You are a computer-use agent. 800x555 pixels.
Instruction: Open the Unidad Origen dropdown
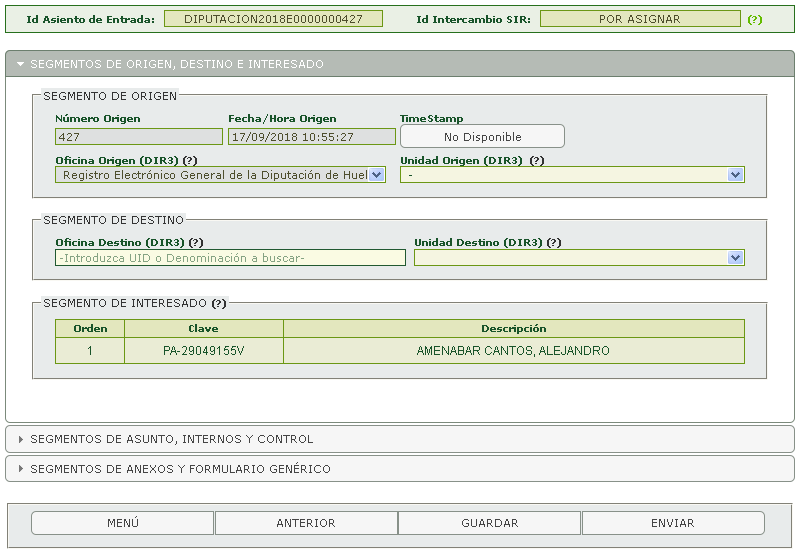[x=572, y=175]
